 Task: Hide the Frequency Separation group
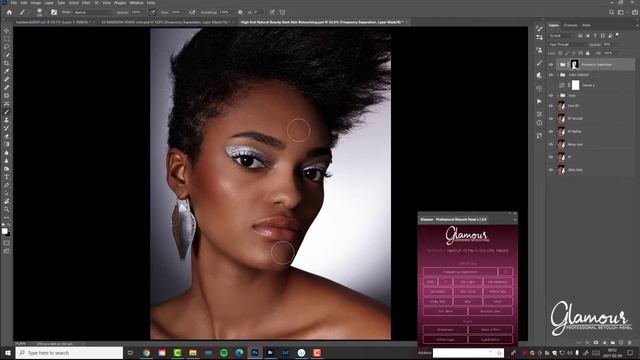pyautogui.click(x=551, y=64)
